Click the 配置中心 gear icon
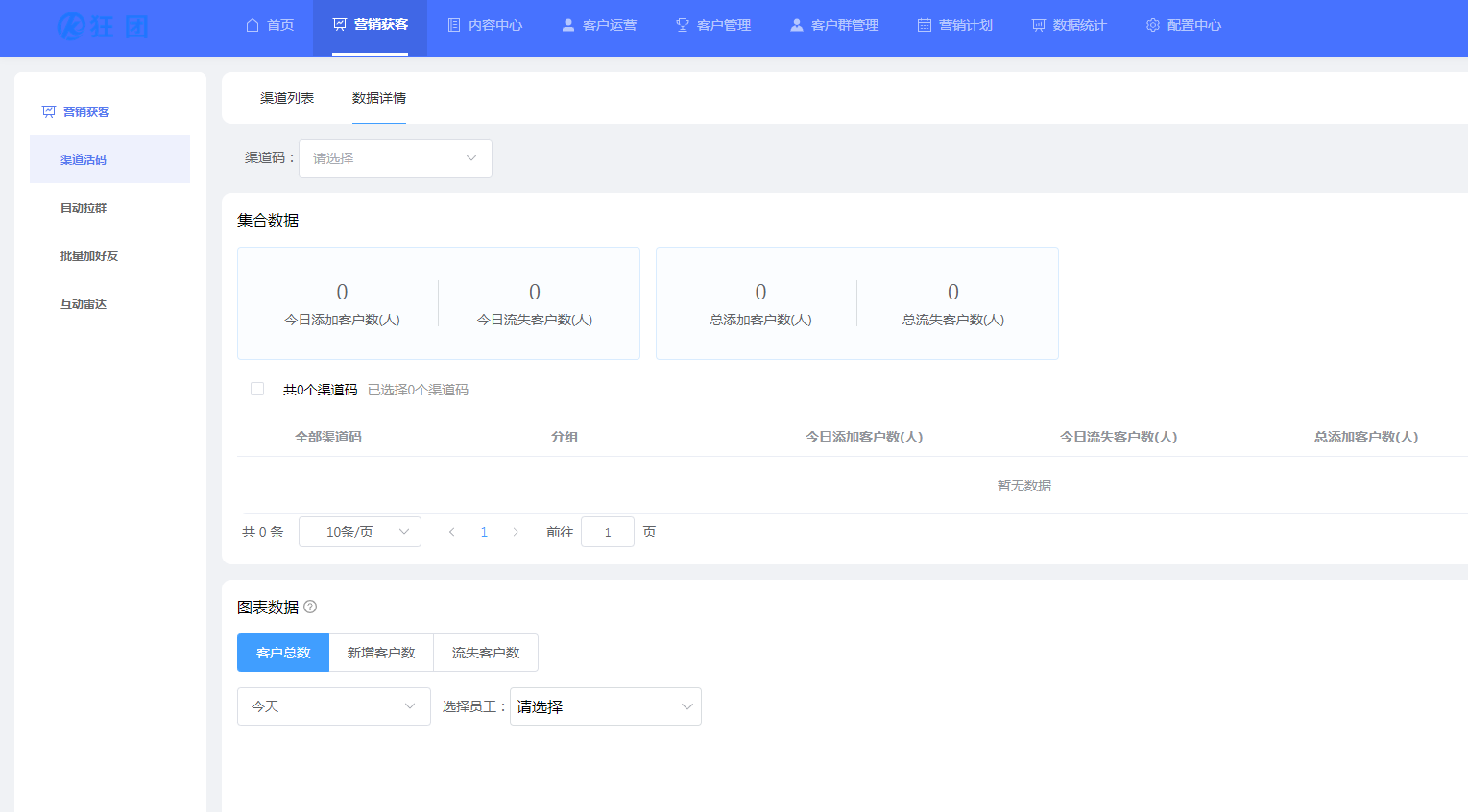 (x=1153, y=25)
